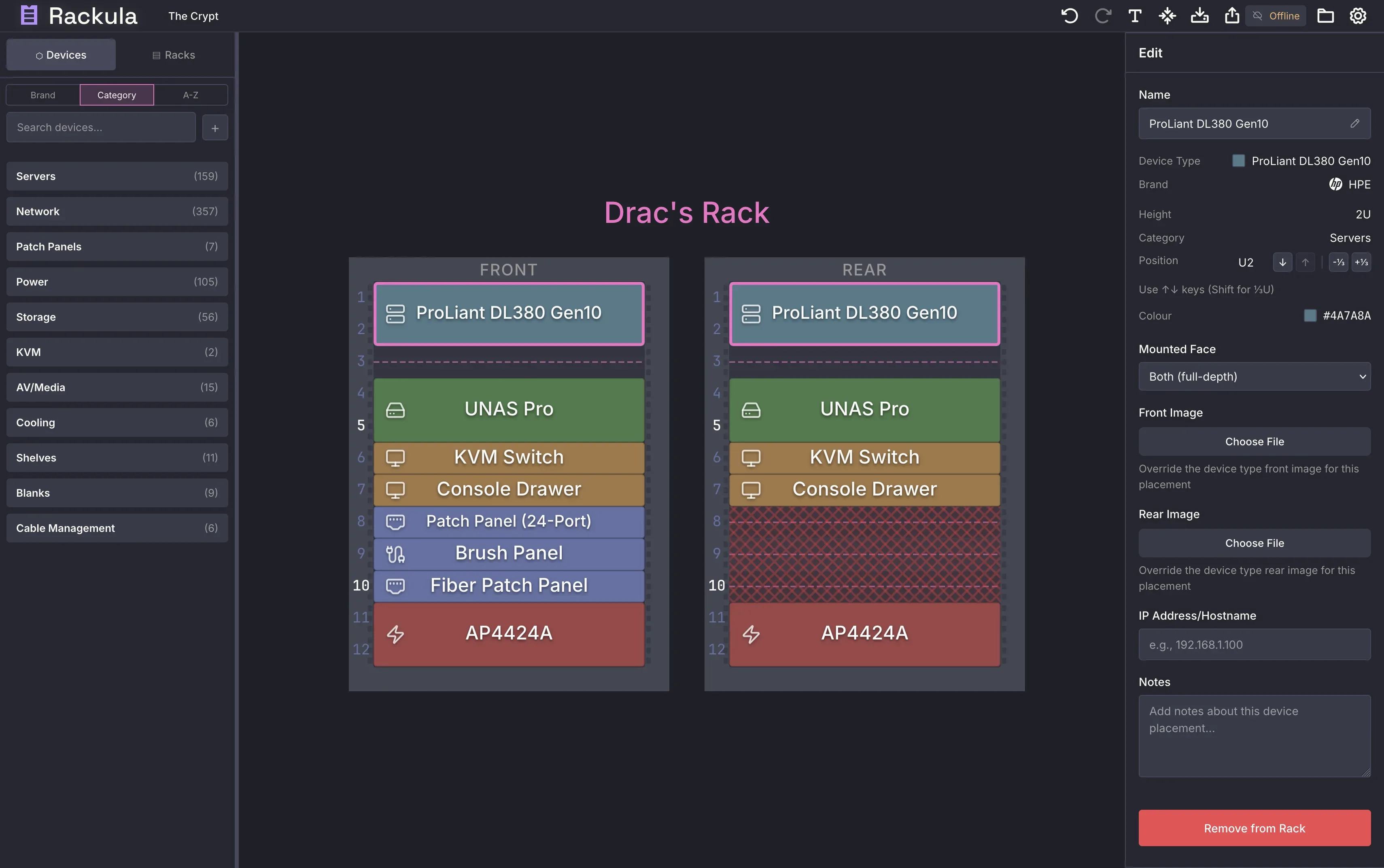
Task: Expand the Network device category
Action: (x=117, y=211)
